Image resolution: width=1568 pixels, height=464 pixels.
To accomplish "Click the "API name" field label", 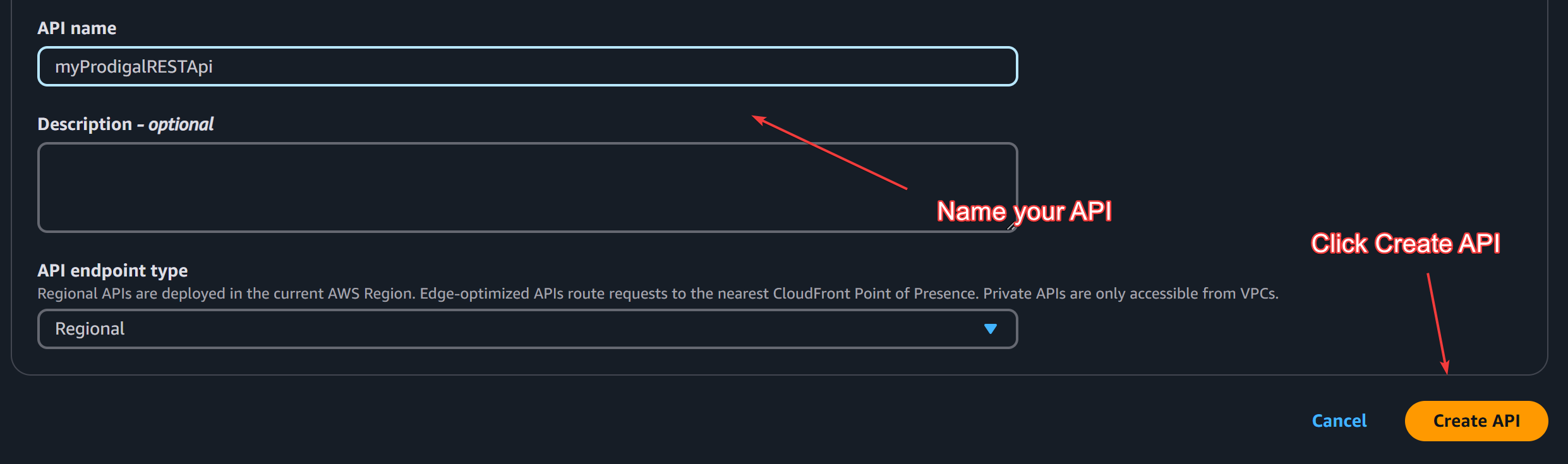I will point(76,28).
